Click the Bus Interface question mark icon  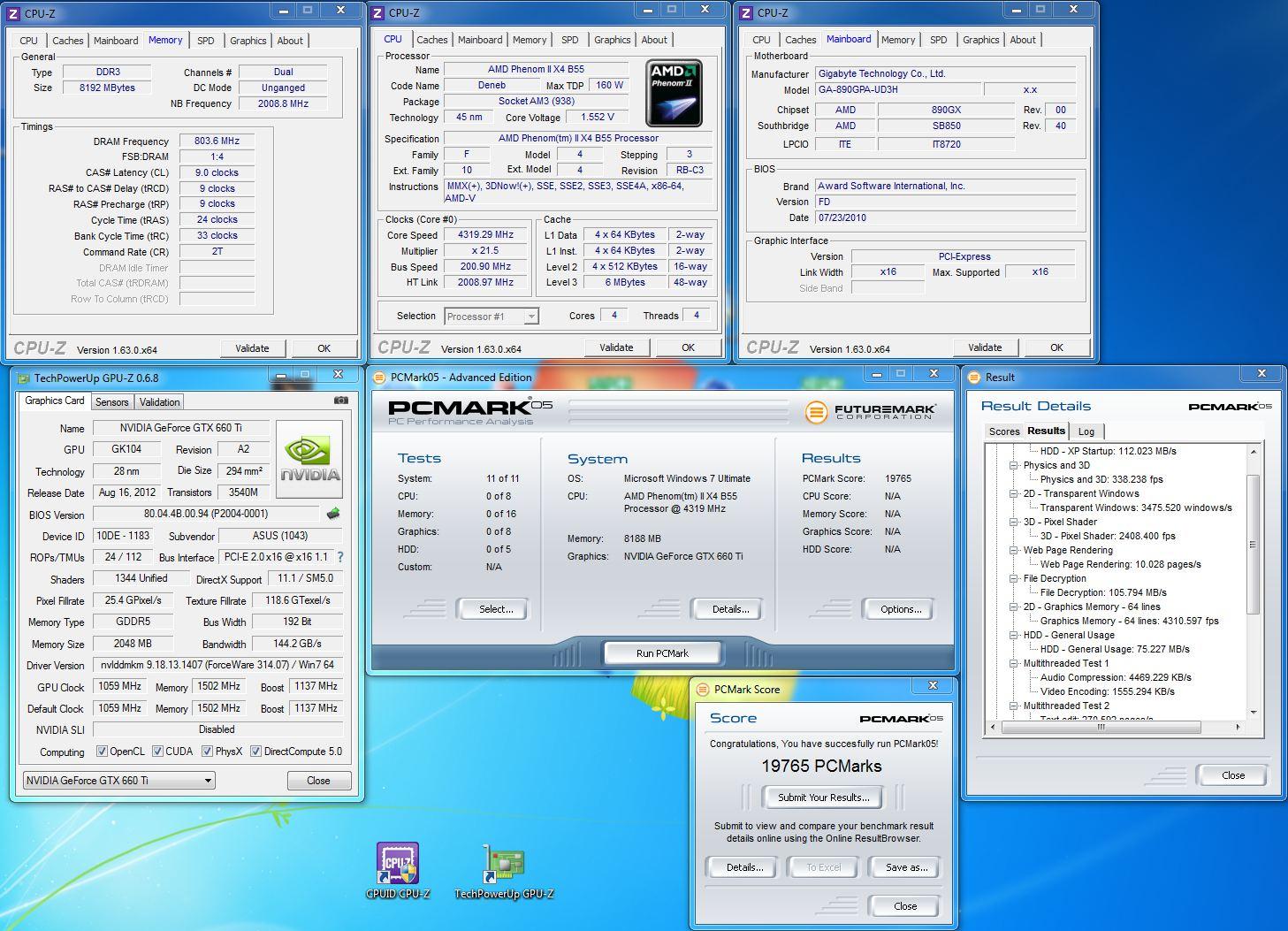coord(340,557)
